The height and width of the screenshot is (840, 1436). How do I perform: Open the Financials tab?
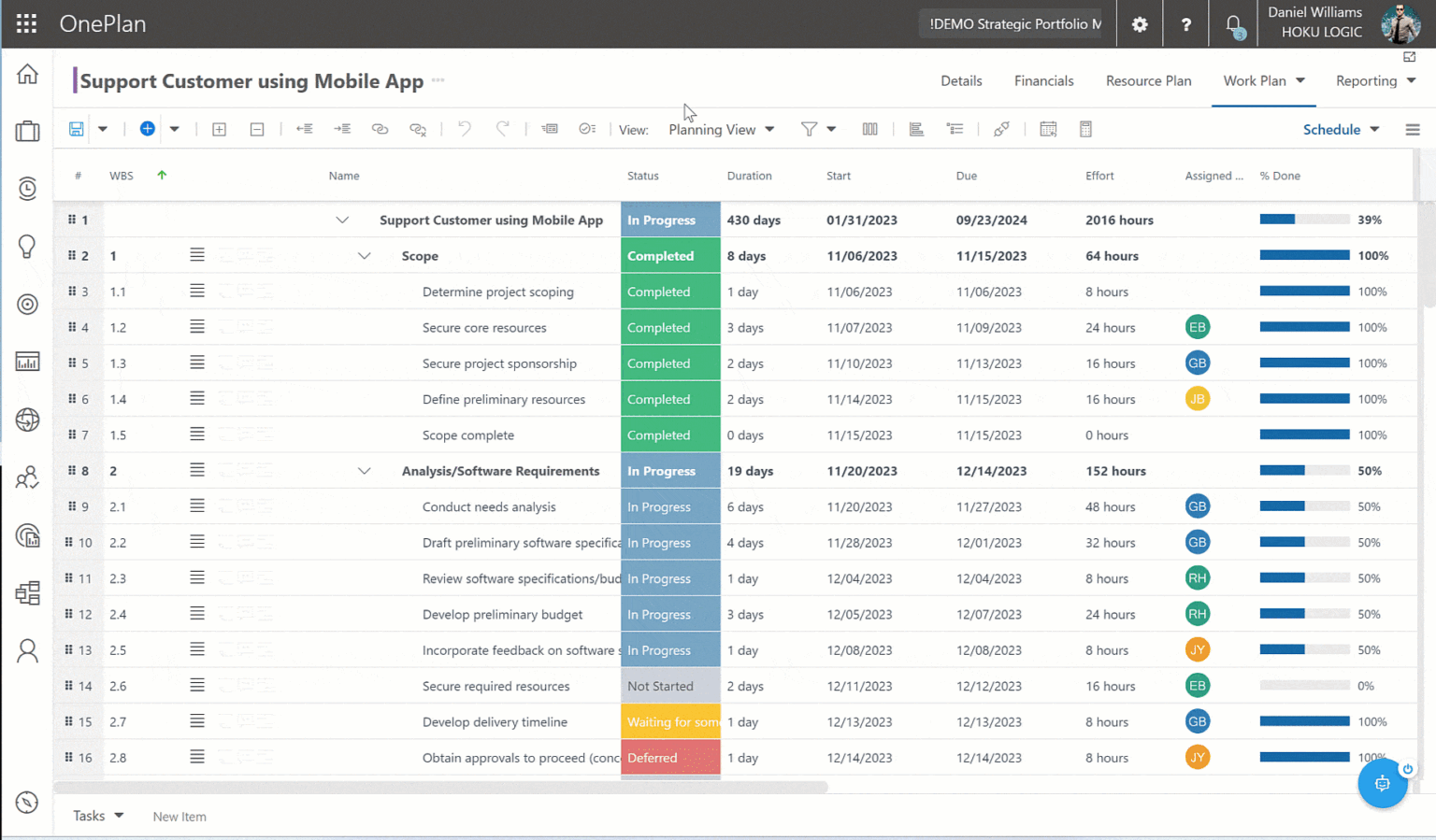[1044, 80]
